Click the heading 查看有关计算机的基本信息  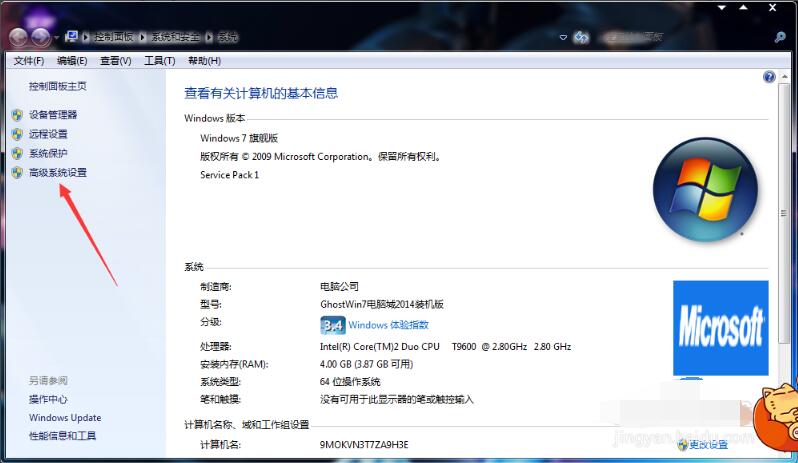tap(261, 93)
